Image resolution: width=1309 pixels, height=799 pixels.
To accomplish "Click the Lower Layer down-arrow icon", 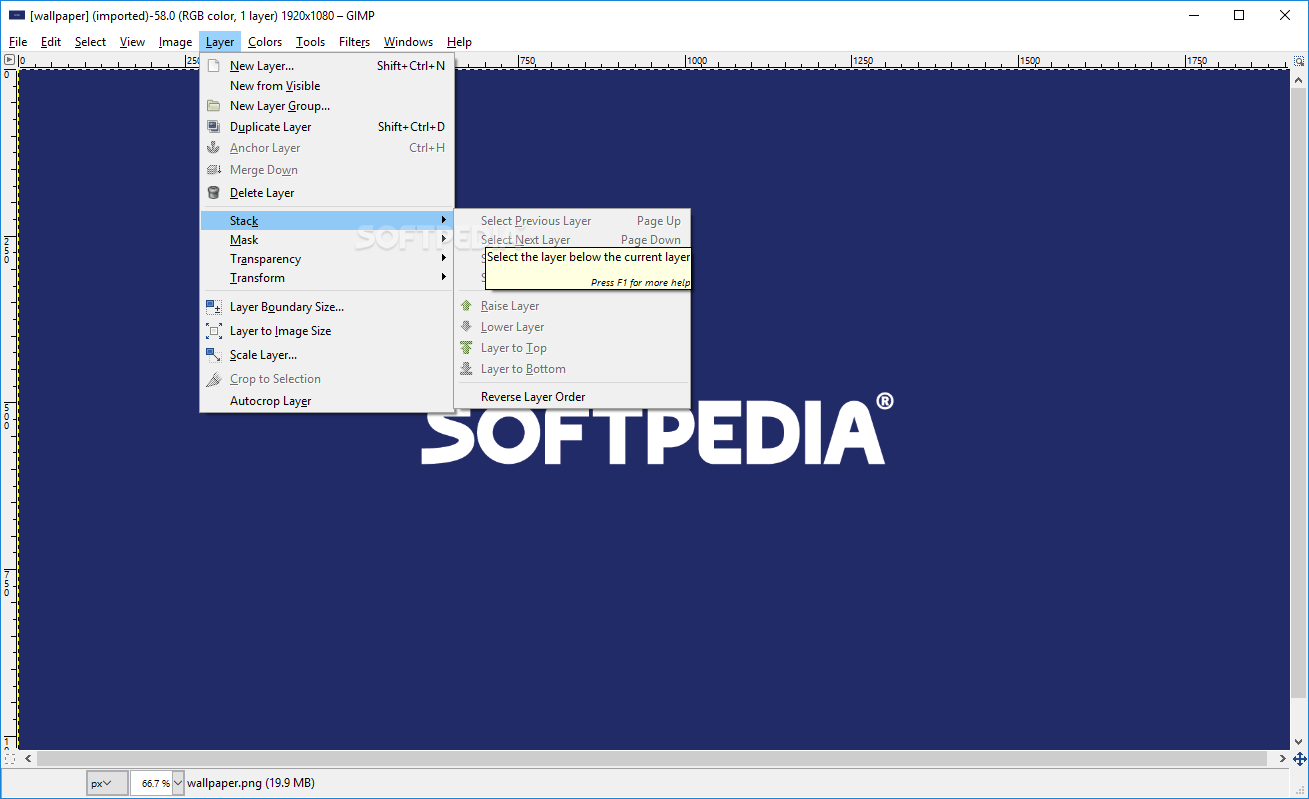I will tap(466, 327).
